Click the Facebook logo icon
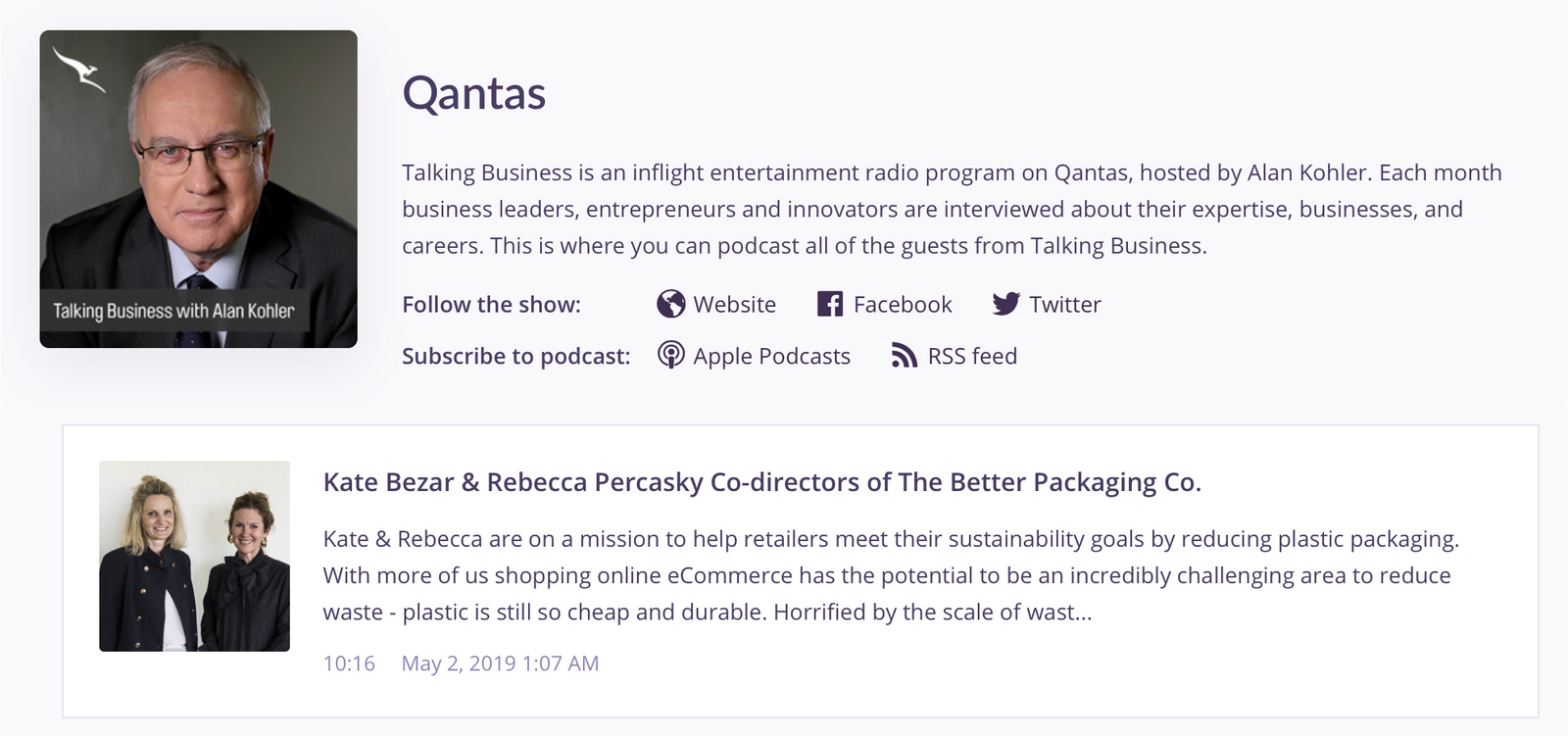The image size is (1568, 739). (830, 304)
